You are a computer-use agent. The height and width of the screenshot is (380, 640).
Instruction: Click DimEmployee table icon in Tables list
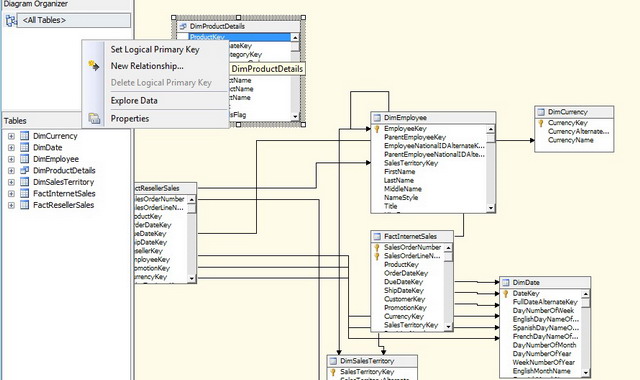(24, 159)
